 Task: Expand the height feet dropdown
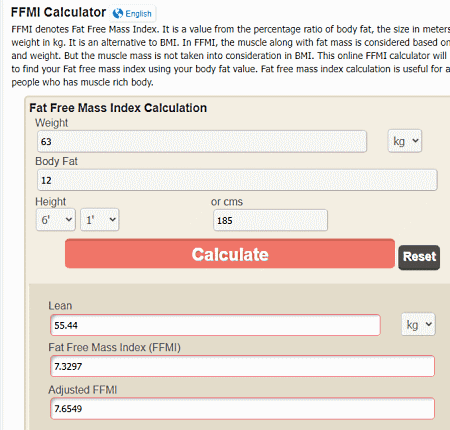click(56, 220)
